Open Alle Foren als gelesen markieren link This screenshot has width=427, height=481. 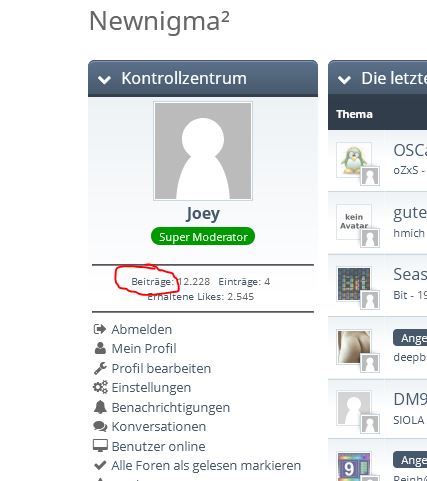point(206,465)
